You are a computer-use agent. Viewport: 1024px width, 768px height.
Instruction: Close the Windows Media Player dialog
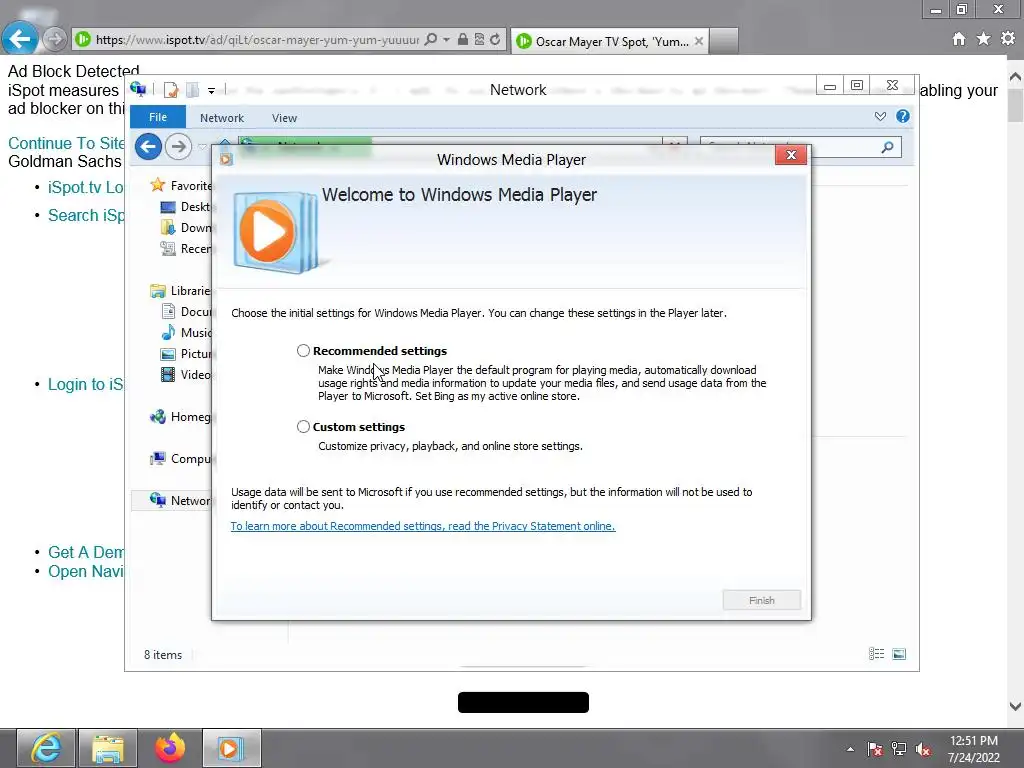click(791, 155)
